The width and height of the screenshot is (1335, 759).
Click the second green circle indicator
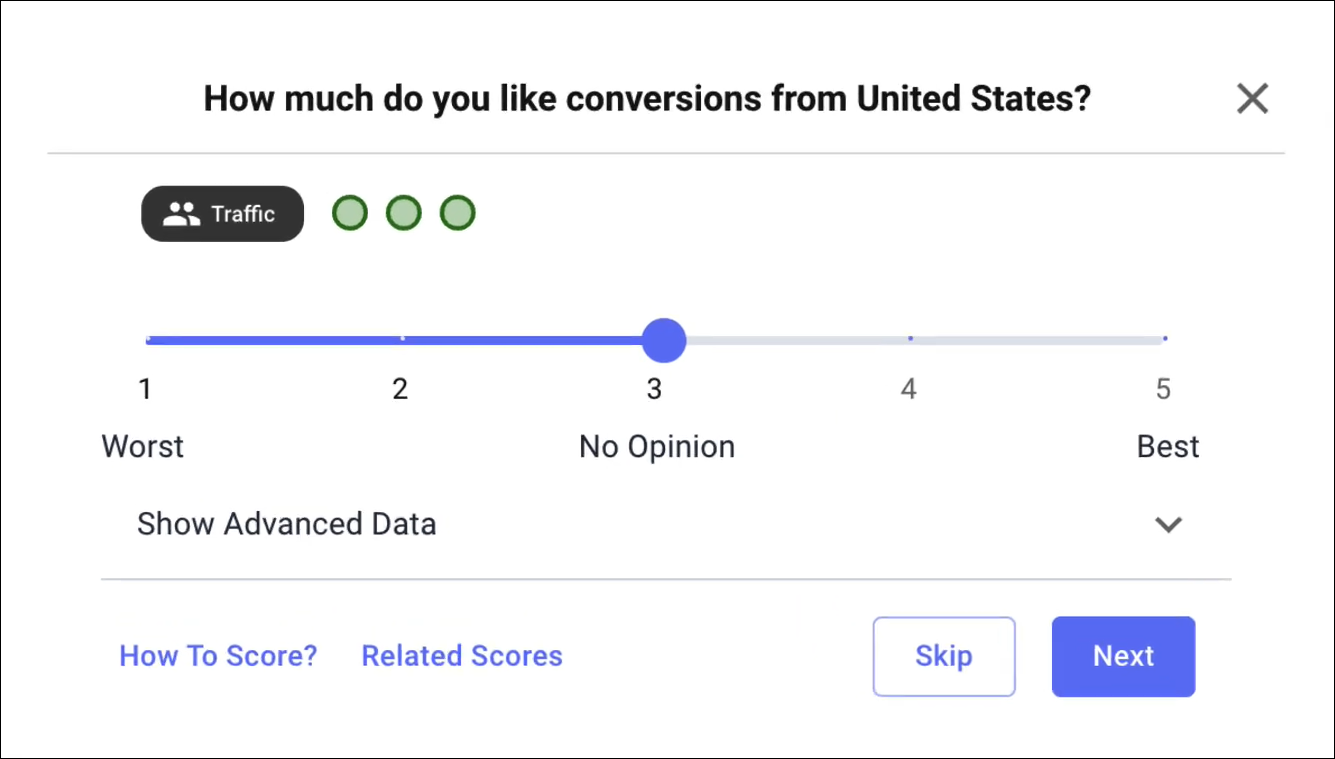(x=404, y=213)
